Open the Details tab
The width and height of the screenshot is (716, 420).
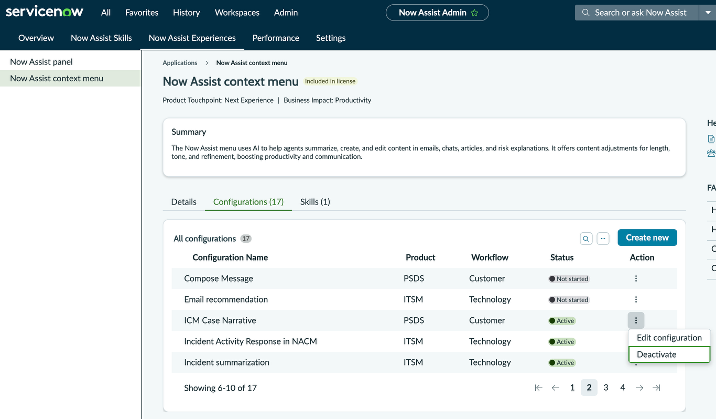(184, 202)
